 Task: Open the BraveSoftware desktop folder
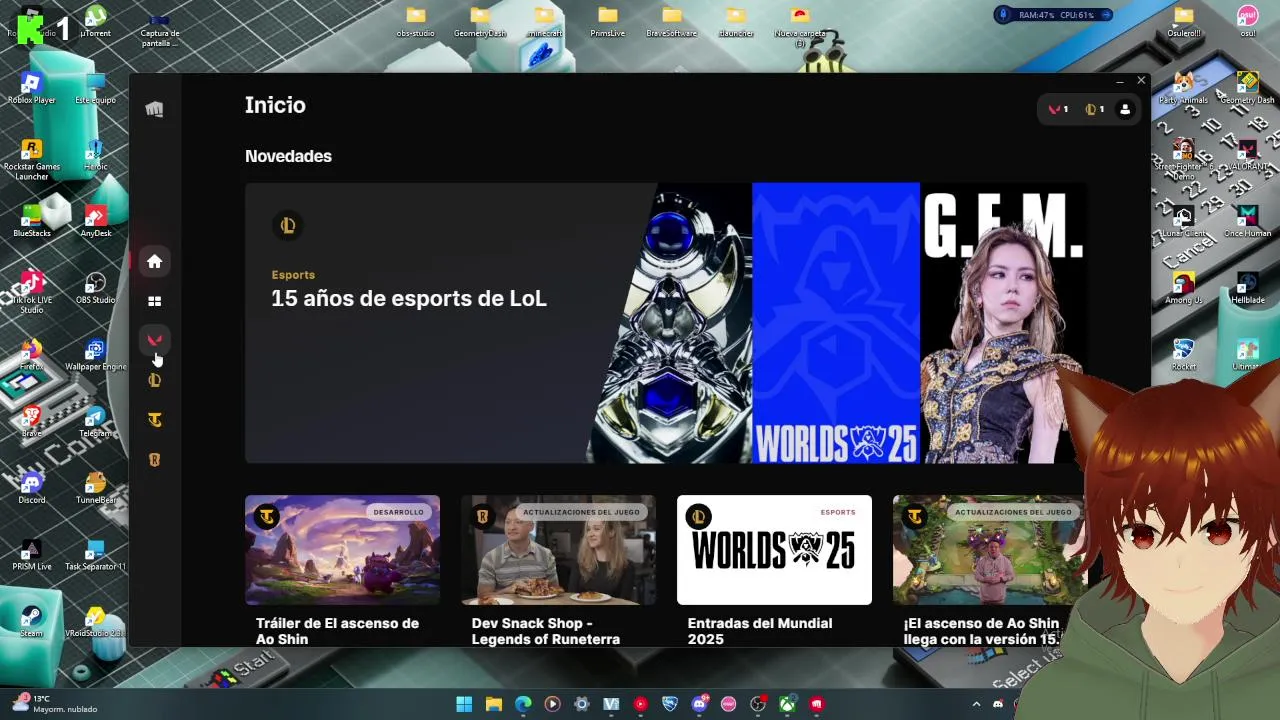click(671, 22)
